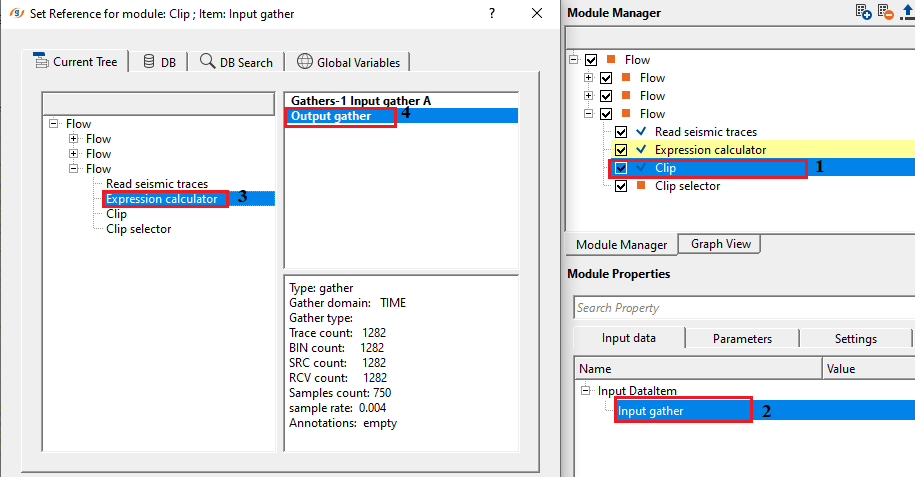Click the help question mark in dialog title
The height and width of the screenshot is (477, 915).
tap(491, 12)
